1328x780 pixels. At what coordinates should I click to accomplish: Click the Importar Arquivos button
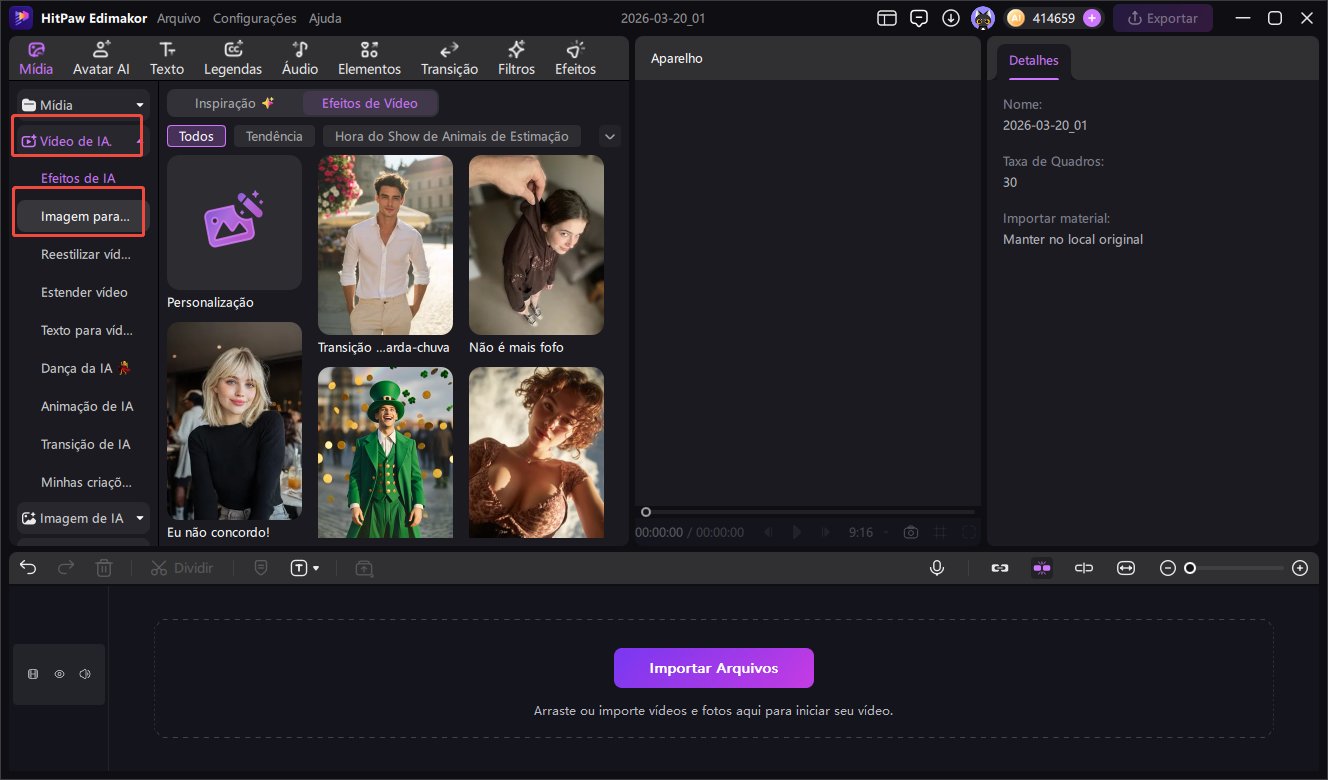[x=713, y=668]
